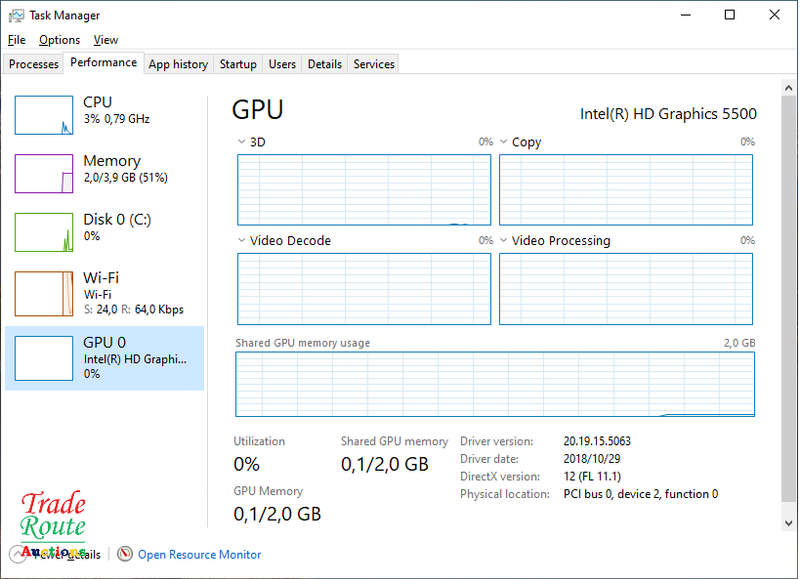Select the Wi-Fi activity mini graph
The image size is (800, 579).
pyautogui.click(x=44, y=294)
